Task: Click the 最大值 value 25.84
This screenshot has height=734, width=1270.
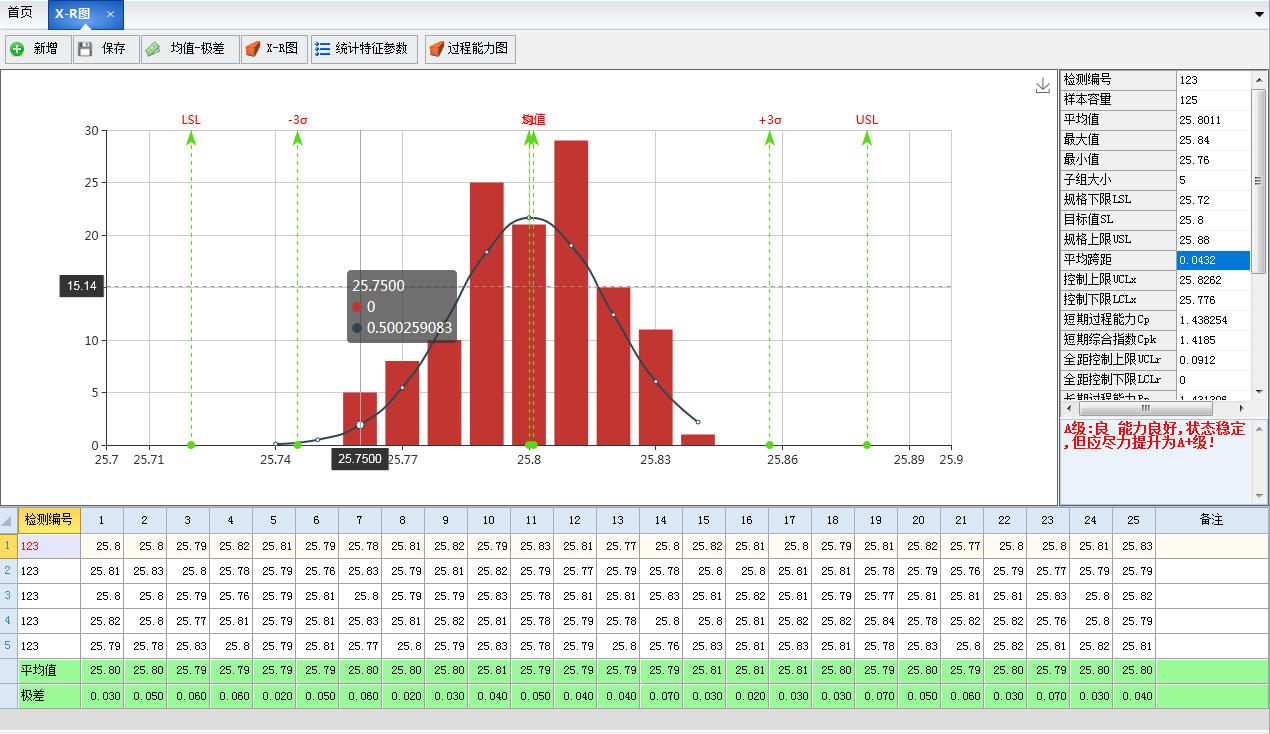Action: 1213,140
